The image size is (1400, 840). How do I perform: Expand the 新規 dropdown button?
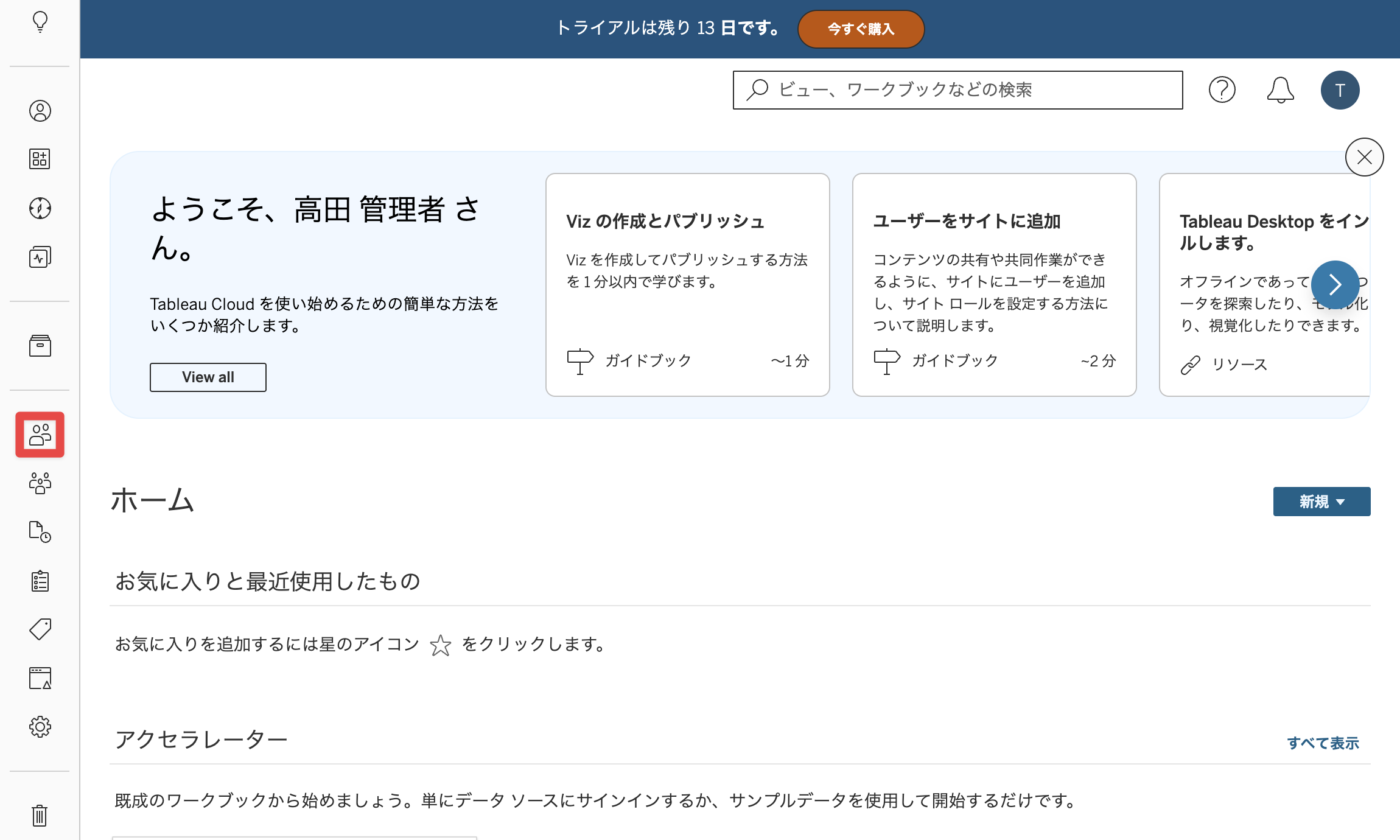point(1322,502)
